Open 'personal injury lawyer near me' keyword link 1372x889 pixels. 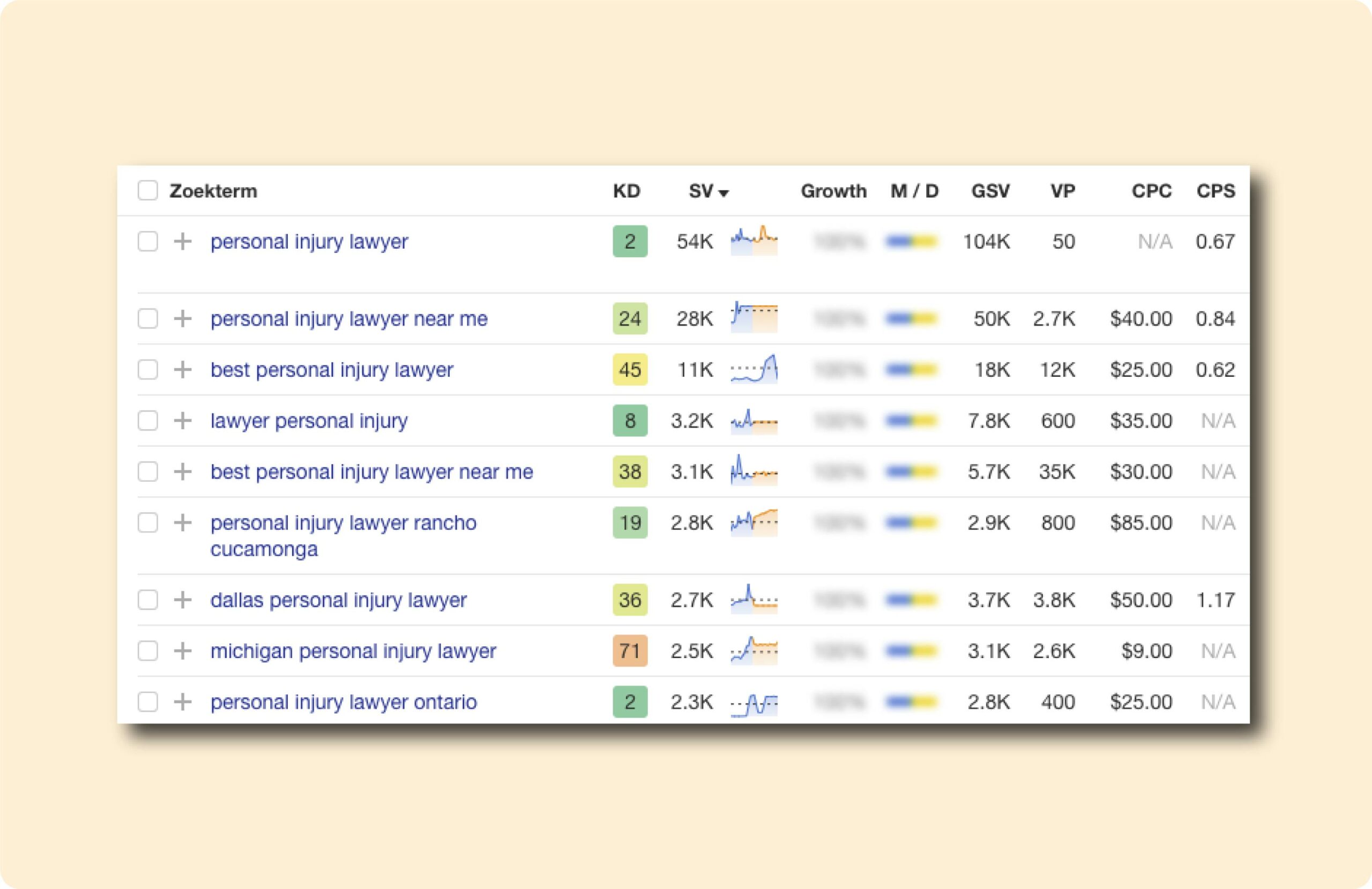(x=349, y=318)
